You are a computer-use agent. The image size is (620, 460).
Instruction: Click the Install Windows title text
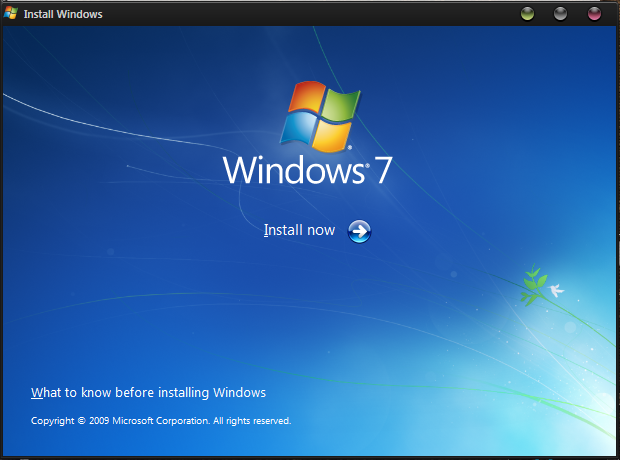[x=63, y=14]
